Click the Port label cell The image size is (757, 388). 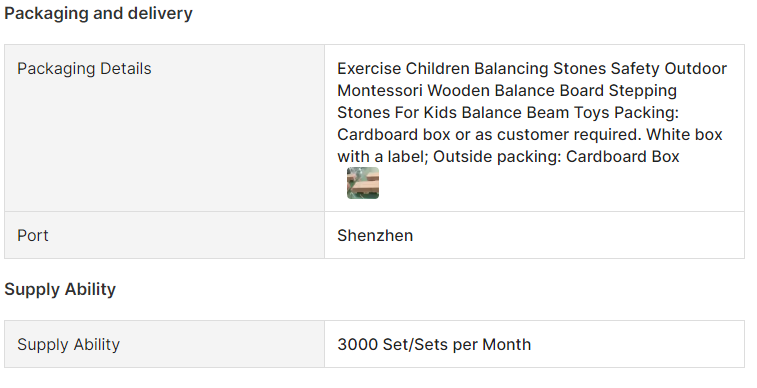[165, 235]
